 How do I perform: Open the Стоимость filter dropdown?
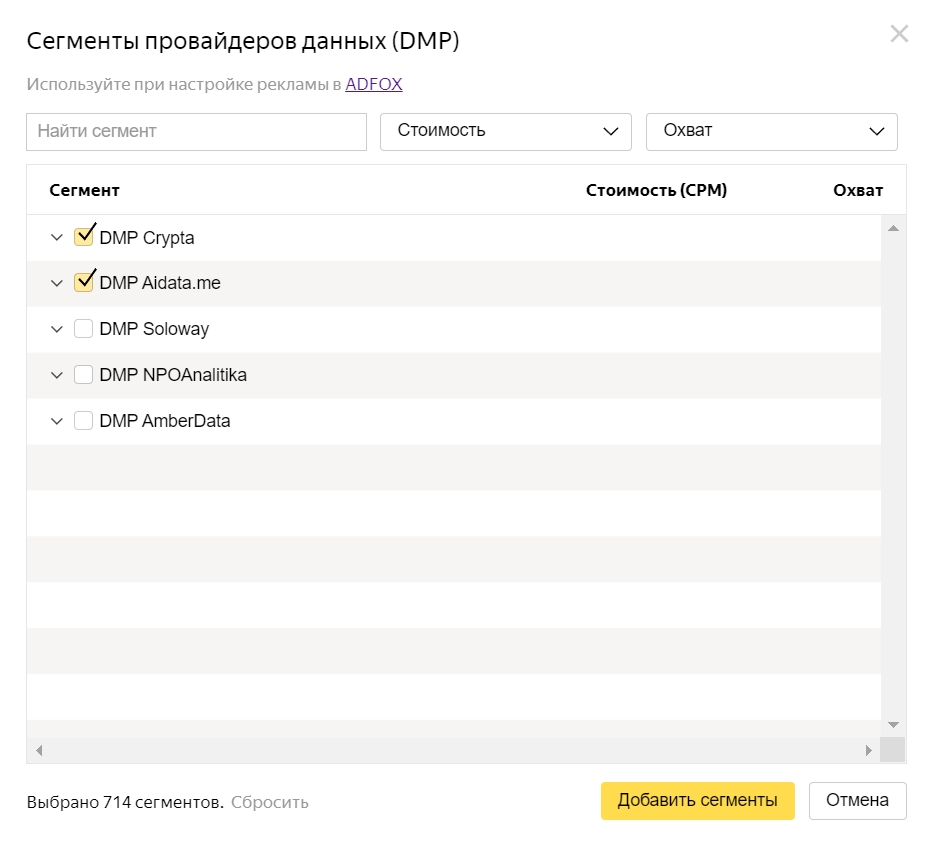tap(505, 131)
